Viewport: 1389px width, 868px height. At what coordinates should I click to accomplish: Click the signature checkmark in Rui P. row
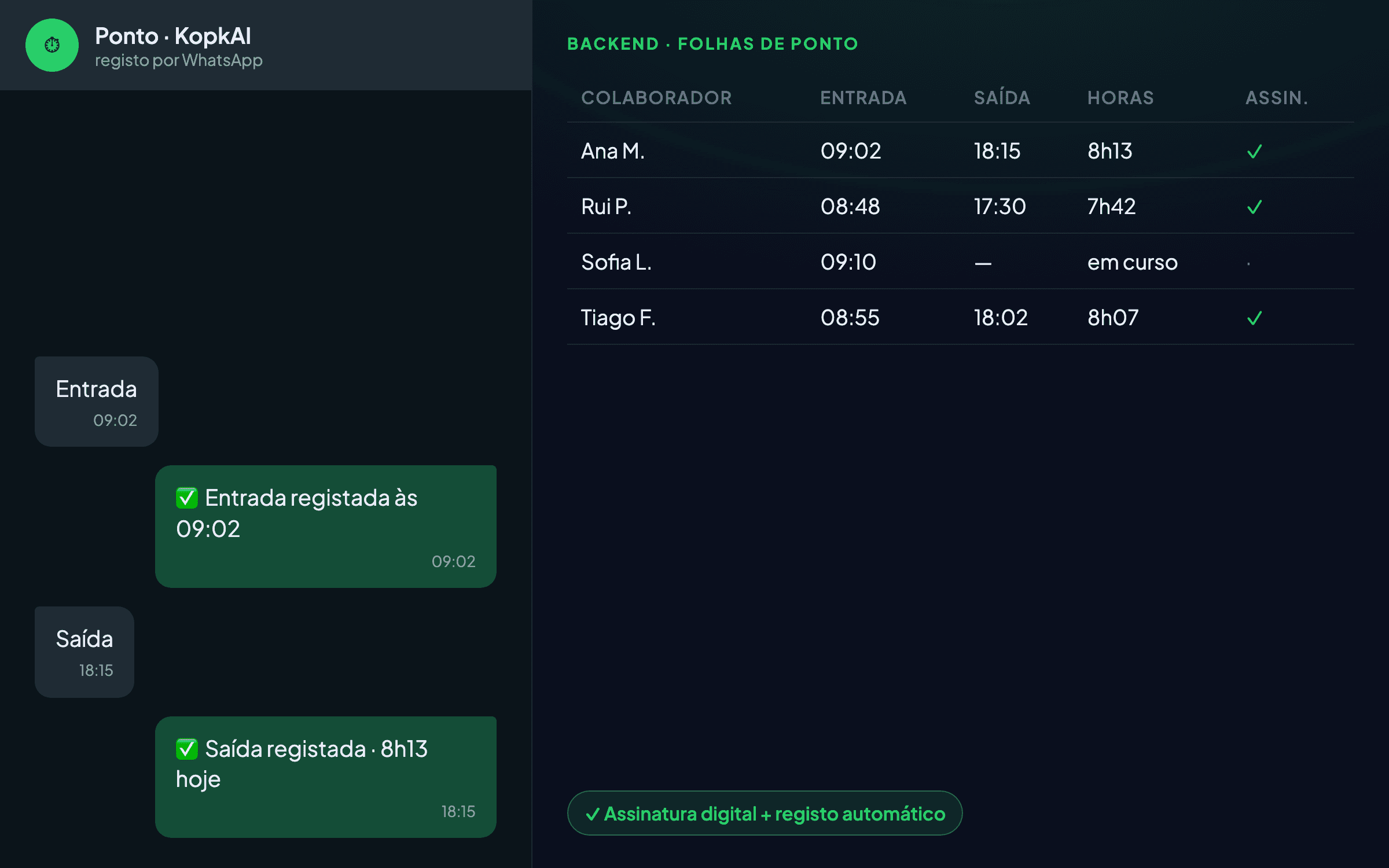tap(1254, 207)
